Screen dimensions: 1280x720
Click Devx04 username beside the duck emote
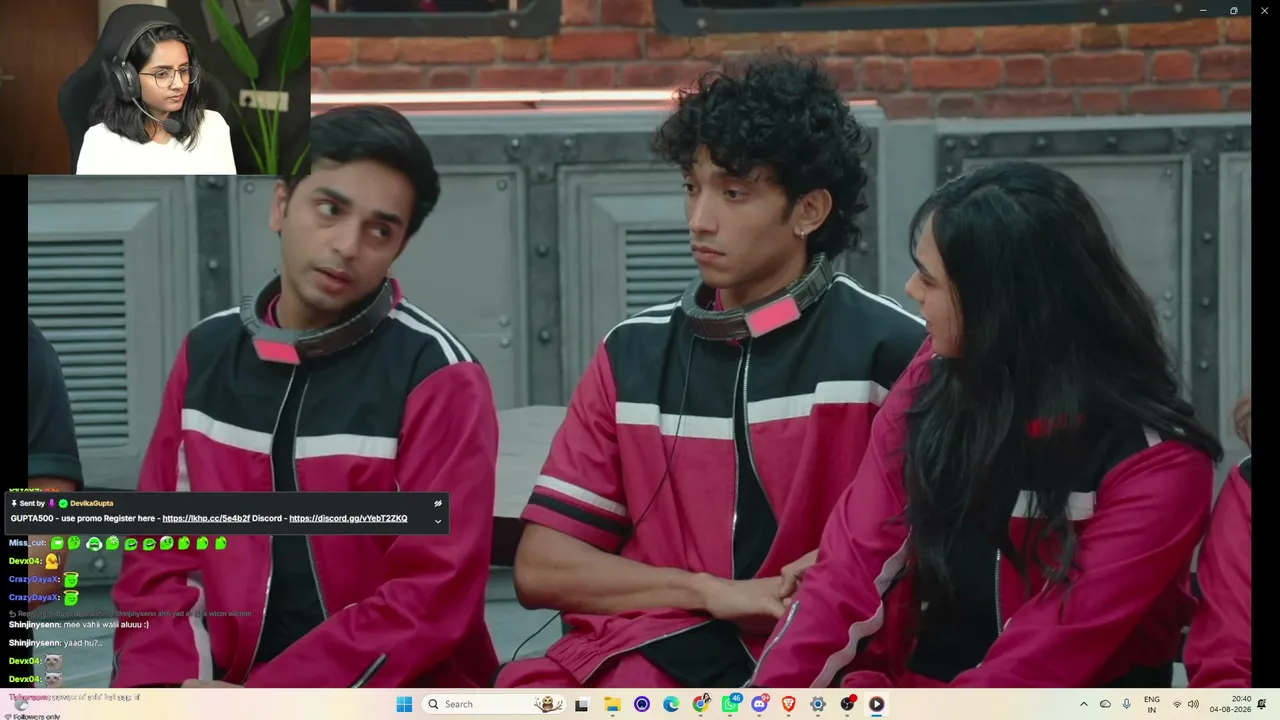[24, 561]
